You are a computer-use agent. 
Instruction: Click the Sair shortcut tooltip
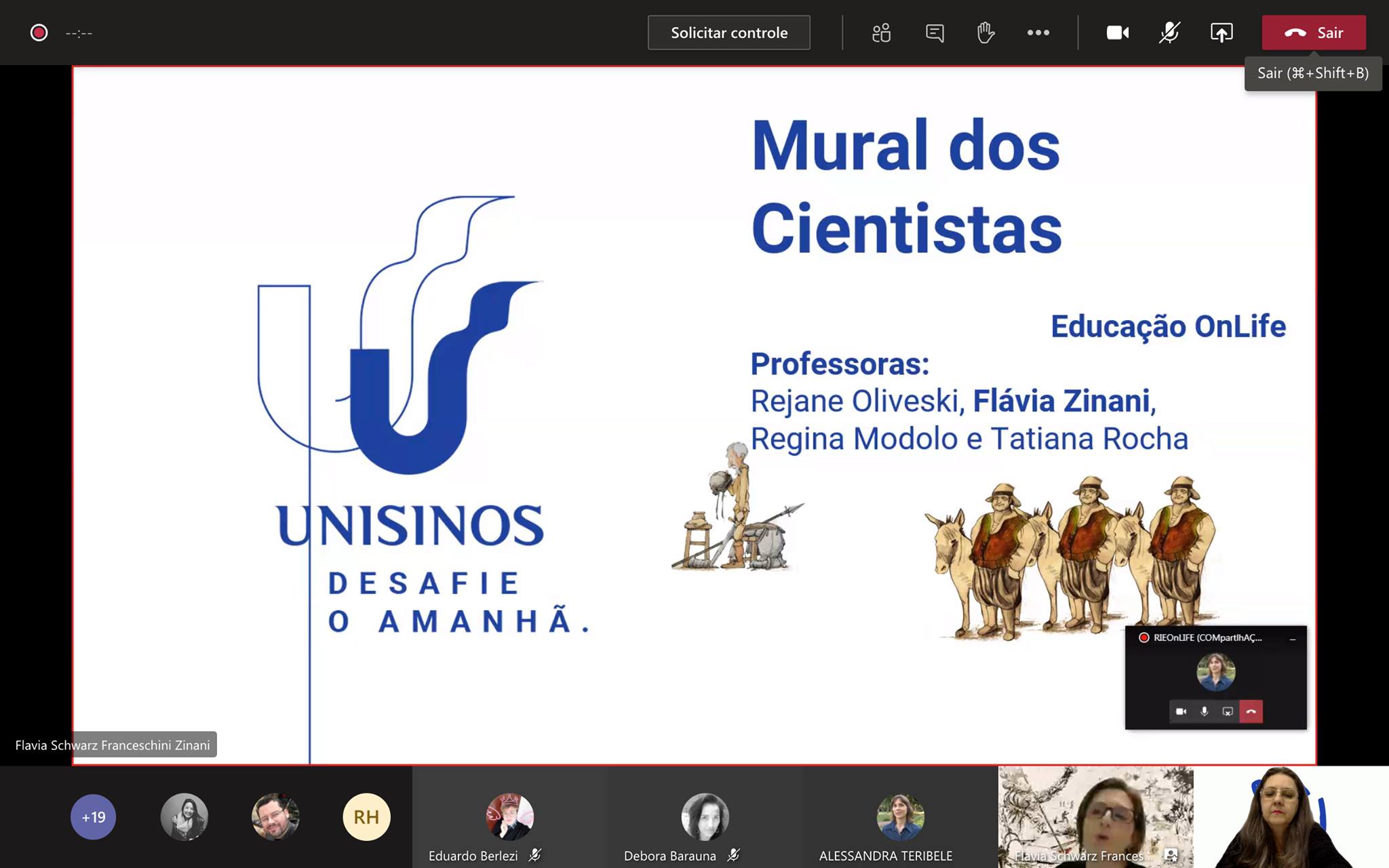(1313, 73)
